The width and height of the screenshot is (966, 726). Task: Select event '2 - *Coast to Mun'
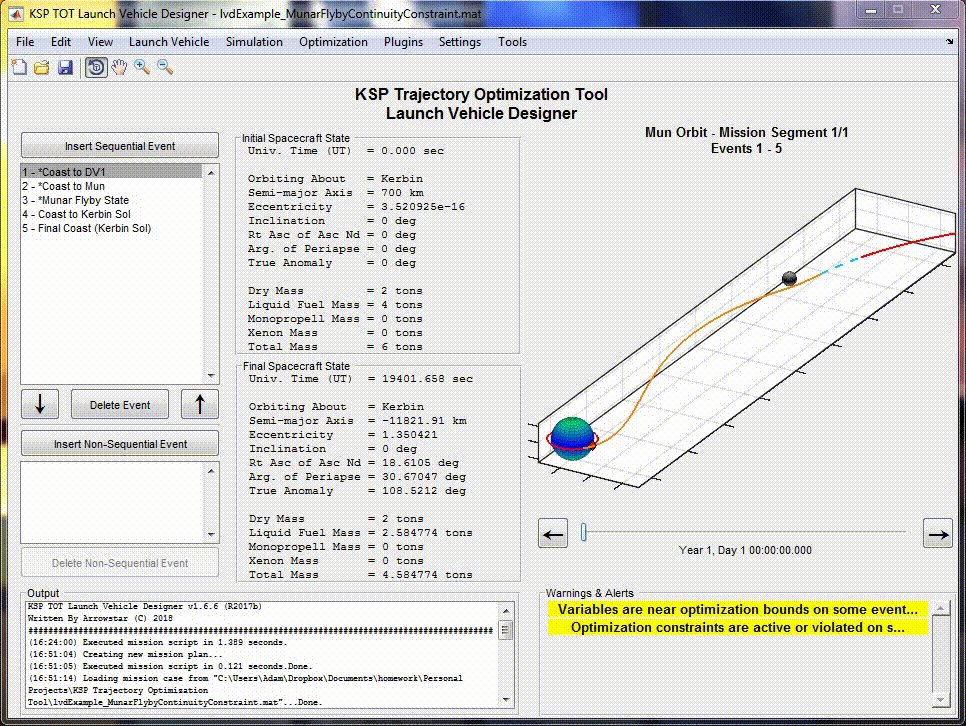pos(112,186)
